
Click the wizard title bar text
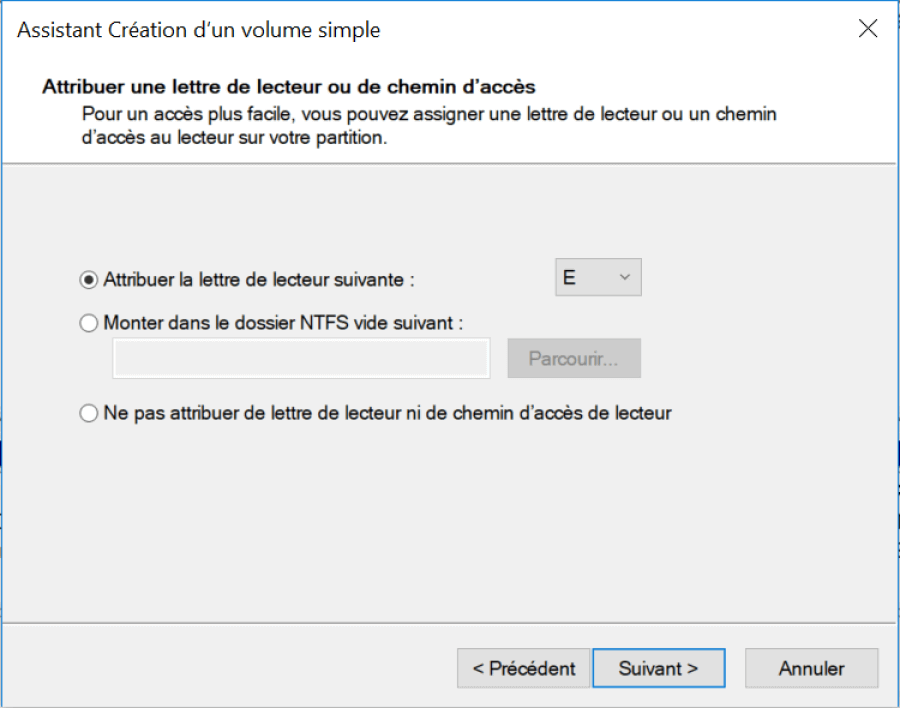[x=197, y=29]
